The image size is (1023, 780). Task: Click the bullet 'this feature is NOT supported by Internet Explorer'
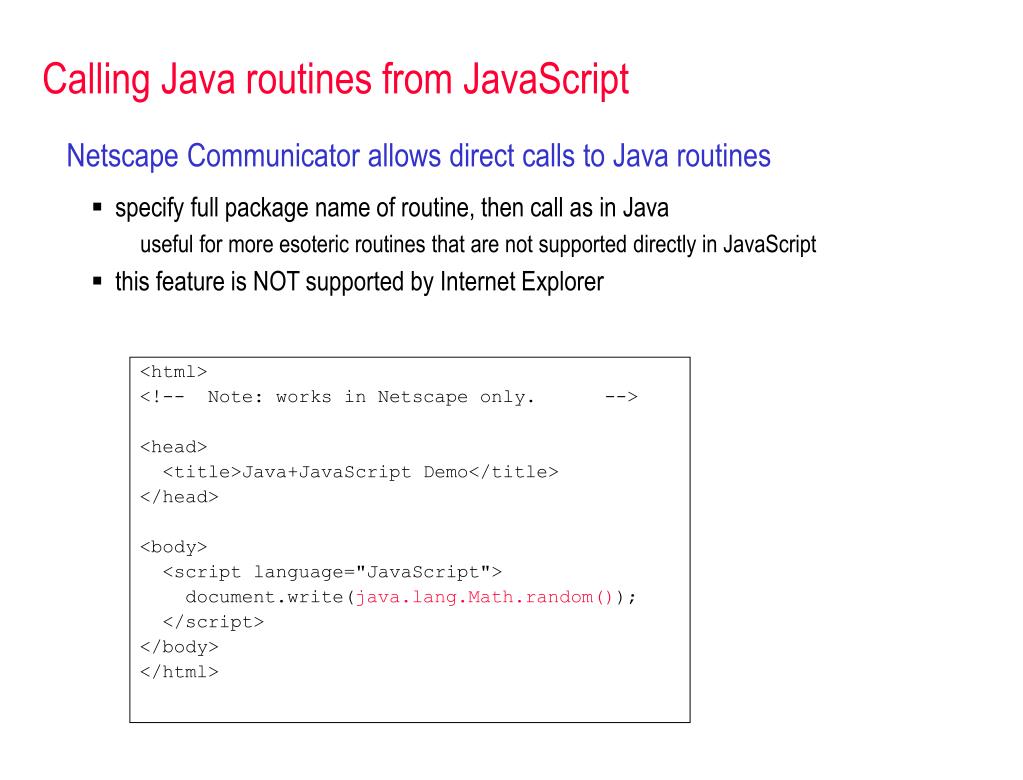(359, 282)
